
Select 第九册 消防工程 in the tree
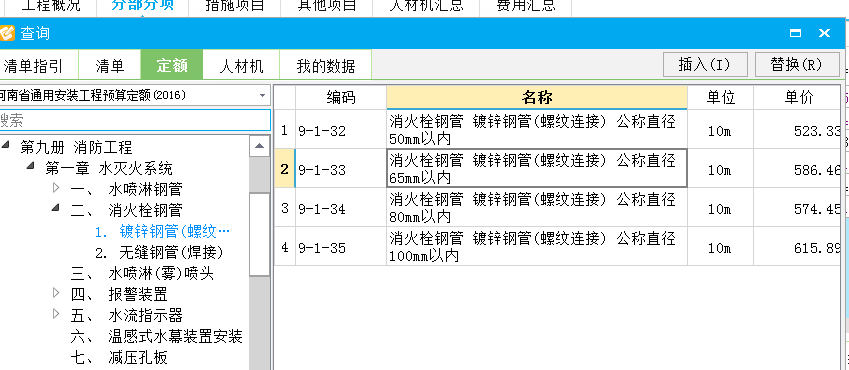coord(76,147)
